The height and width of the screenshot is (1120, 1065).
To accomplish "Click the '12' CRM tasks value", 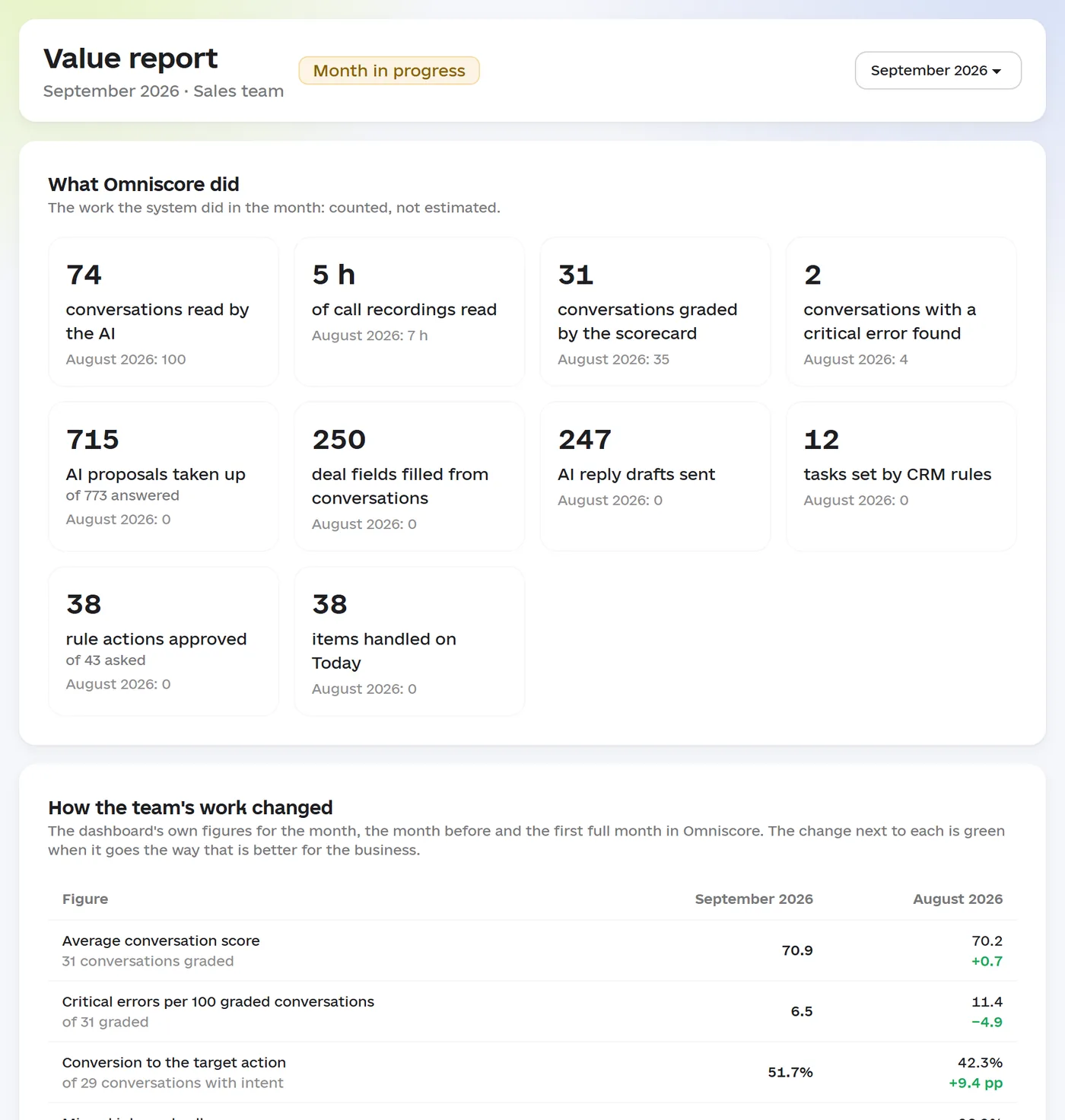I will pos(821,440).
